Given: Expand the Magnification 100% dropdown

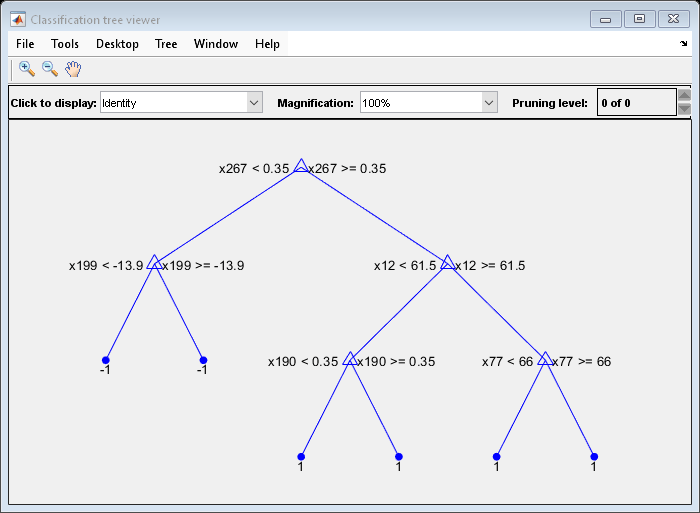Looking at the screenshot, I should (x=489, y=103).
